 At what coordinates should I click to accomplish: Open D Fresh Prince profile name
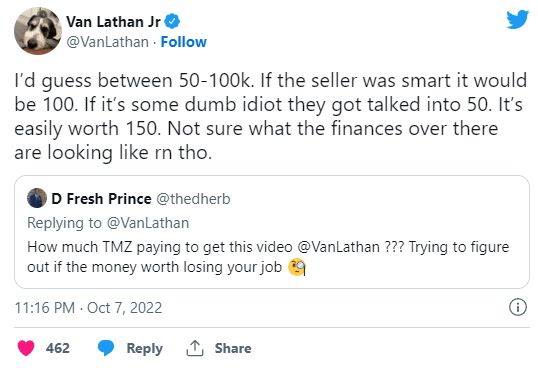[101, 199]
